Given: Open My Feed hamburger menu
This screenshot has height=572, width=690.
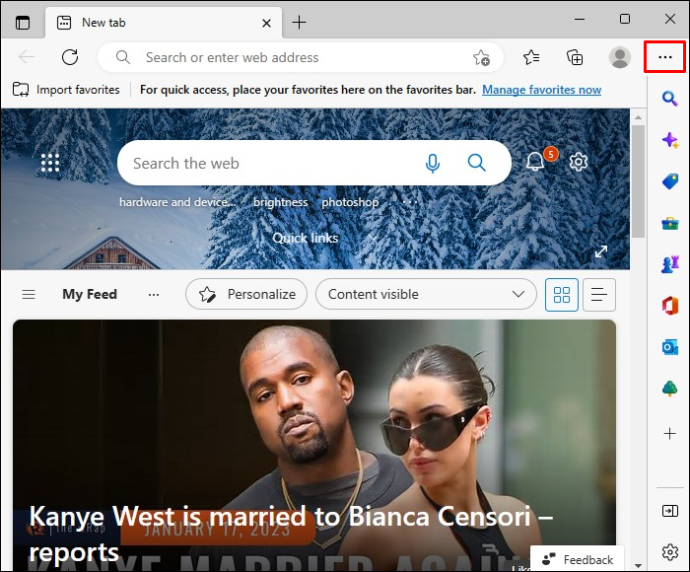Looking at the screenshot, I should point(29,294).
